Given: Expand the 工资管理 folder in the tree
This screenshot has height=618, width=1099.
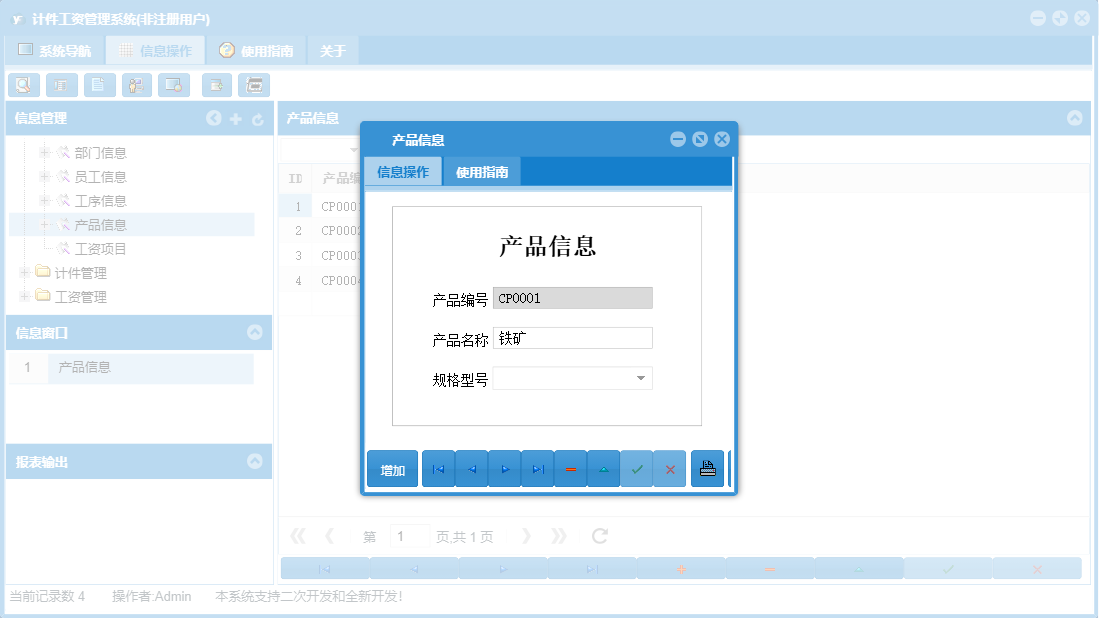Looking at the screenshot, I should point(22,296).
